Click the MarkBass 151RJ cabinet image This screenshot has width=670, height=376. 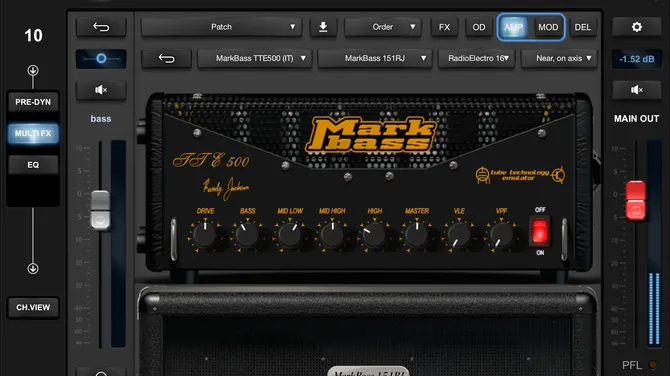(368, 330)
